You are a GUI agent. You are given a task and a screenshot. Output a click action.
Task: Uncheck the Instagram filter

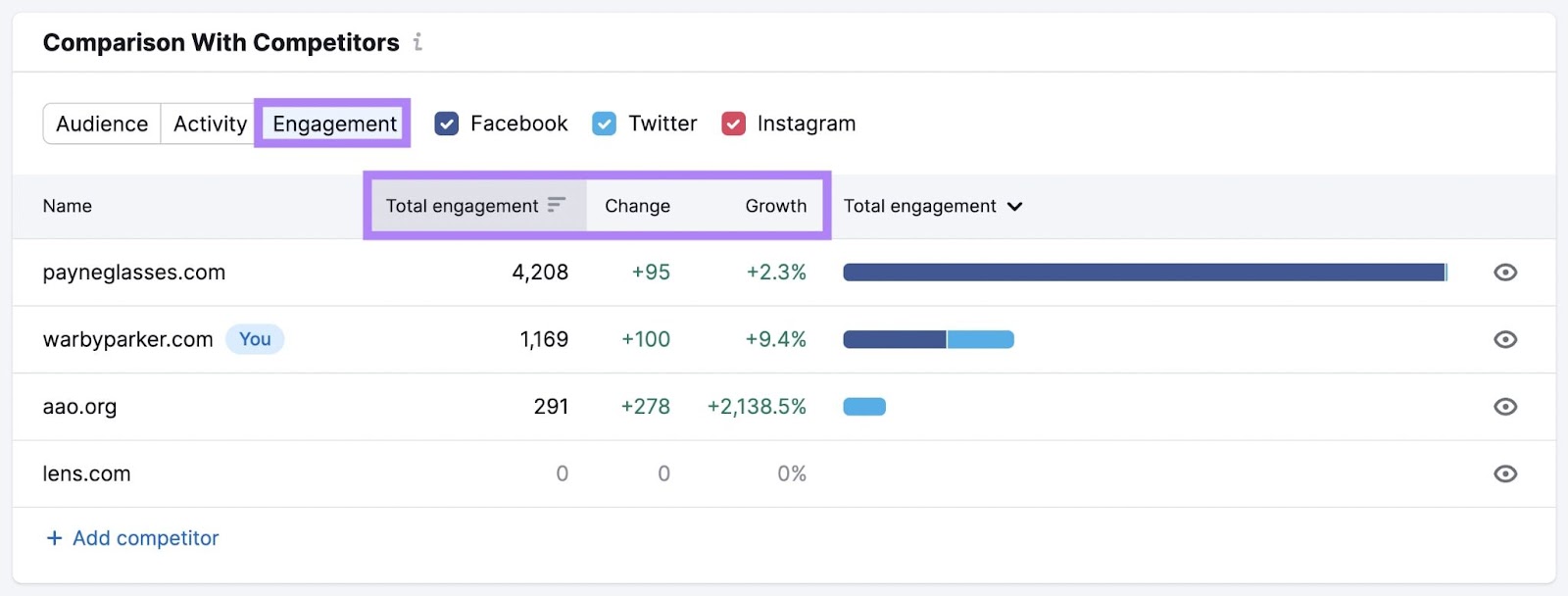pos(733,124)
